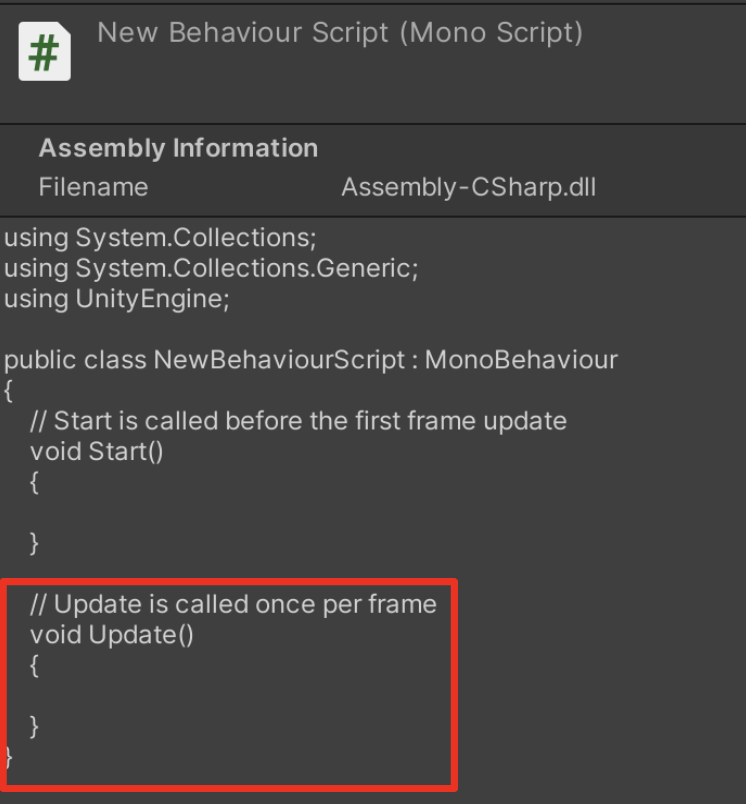Image resolution: width=746 pixels, height=804 pixels.
Task: Select the Assembly-CSharp.dll filename value
Action: (469, 187)
